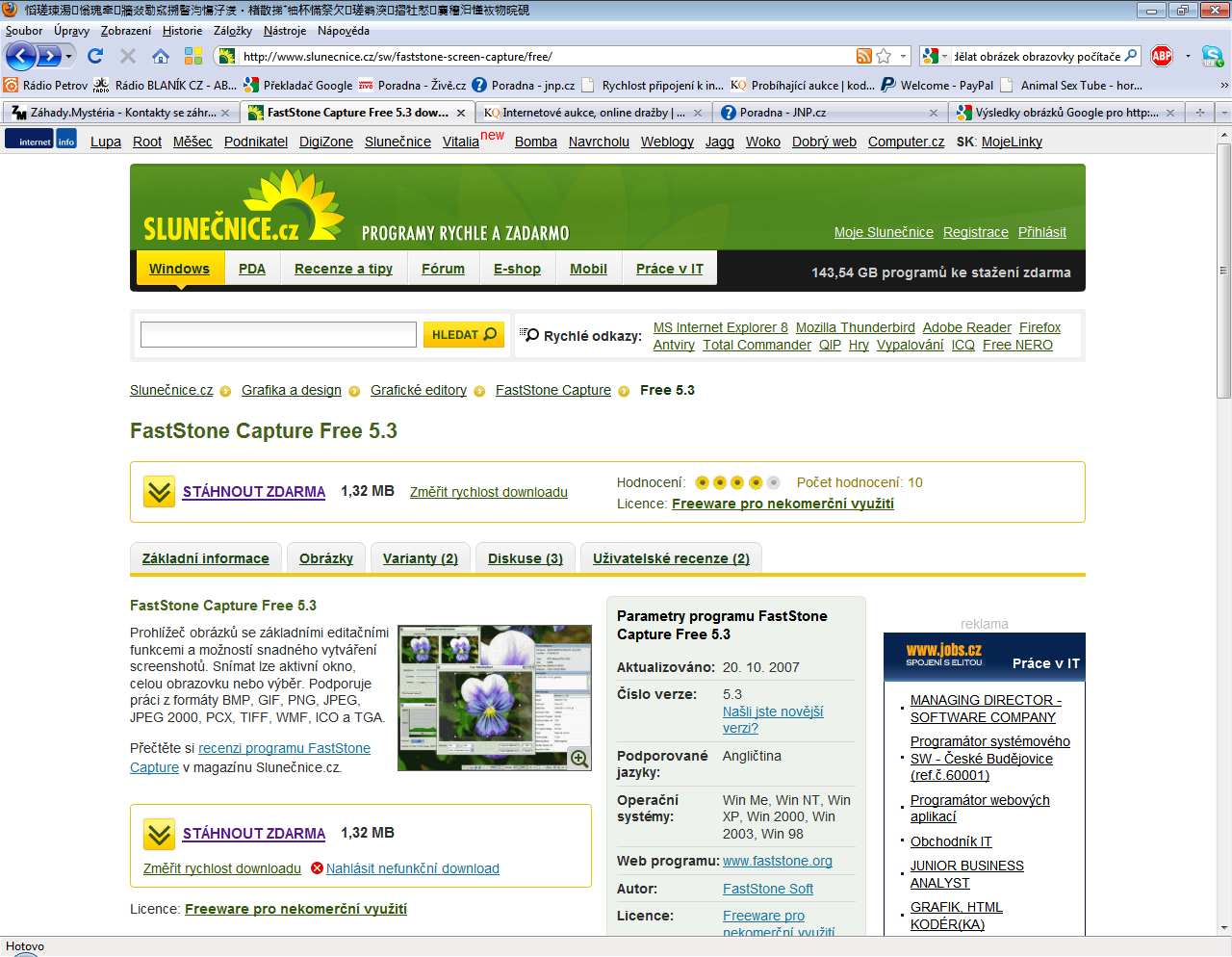Image resolution: width=1232 pixels, height=957 pixels.
Task: Open the Rádio Petrov bookmark
Action: click(x=45, y=85)
